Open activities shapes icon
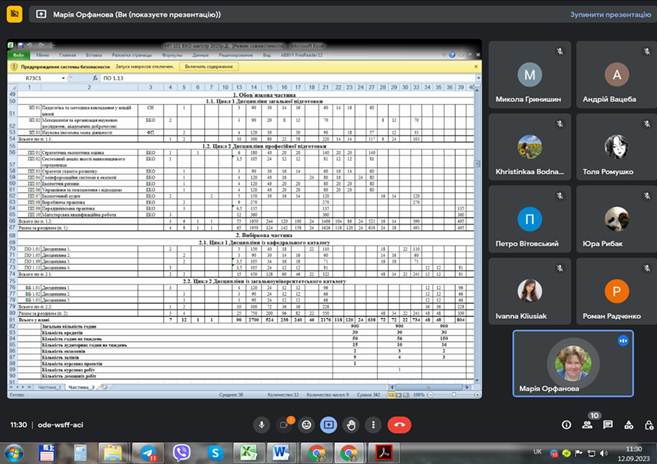The height and width of the screenshot is (465, 657). point(630,425)
